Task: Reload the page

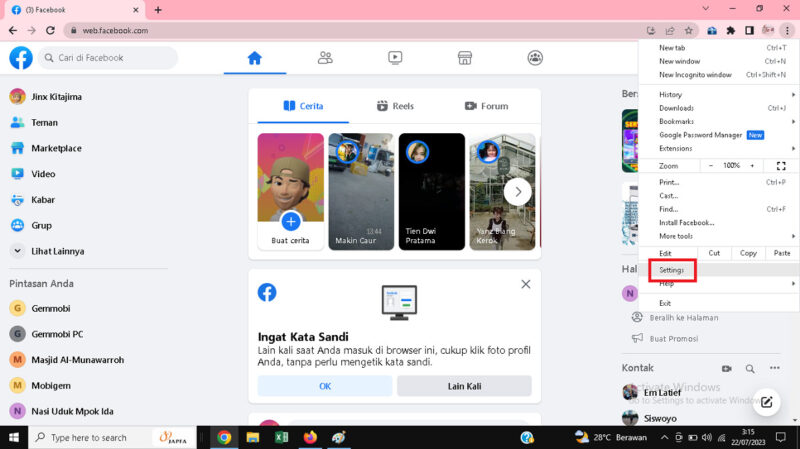Action: pos(50,31)
